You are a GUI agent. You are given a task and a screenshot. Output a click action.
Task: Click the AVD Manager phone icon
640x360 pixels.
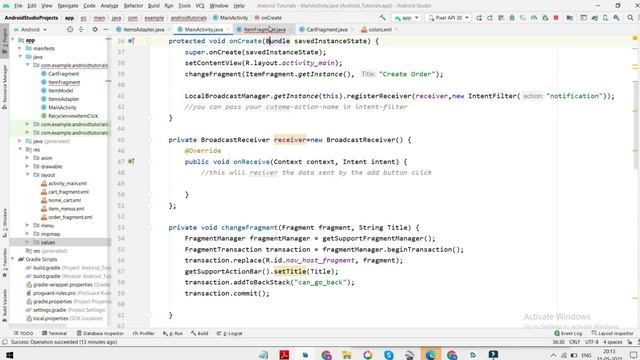[x=606, y=18]
